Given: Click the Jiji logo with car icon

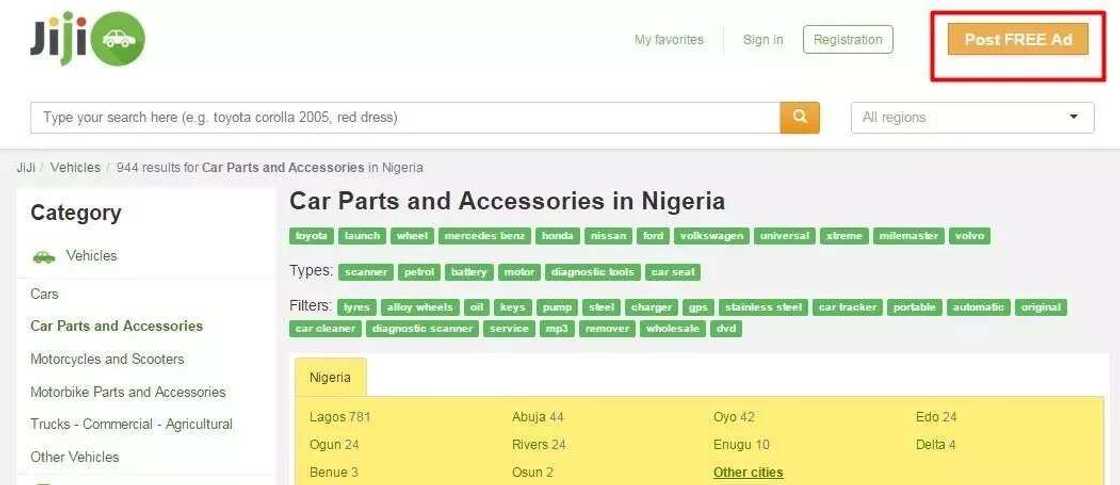Looking at the screenshot, I should [88, 40].
